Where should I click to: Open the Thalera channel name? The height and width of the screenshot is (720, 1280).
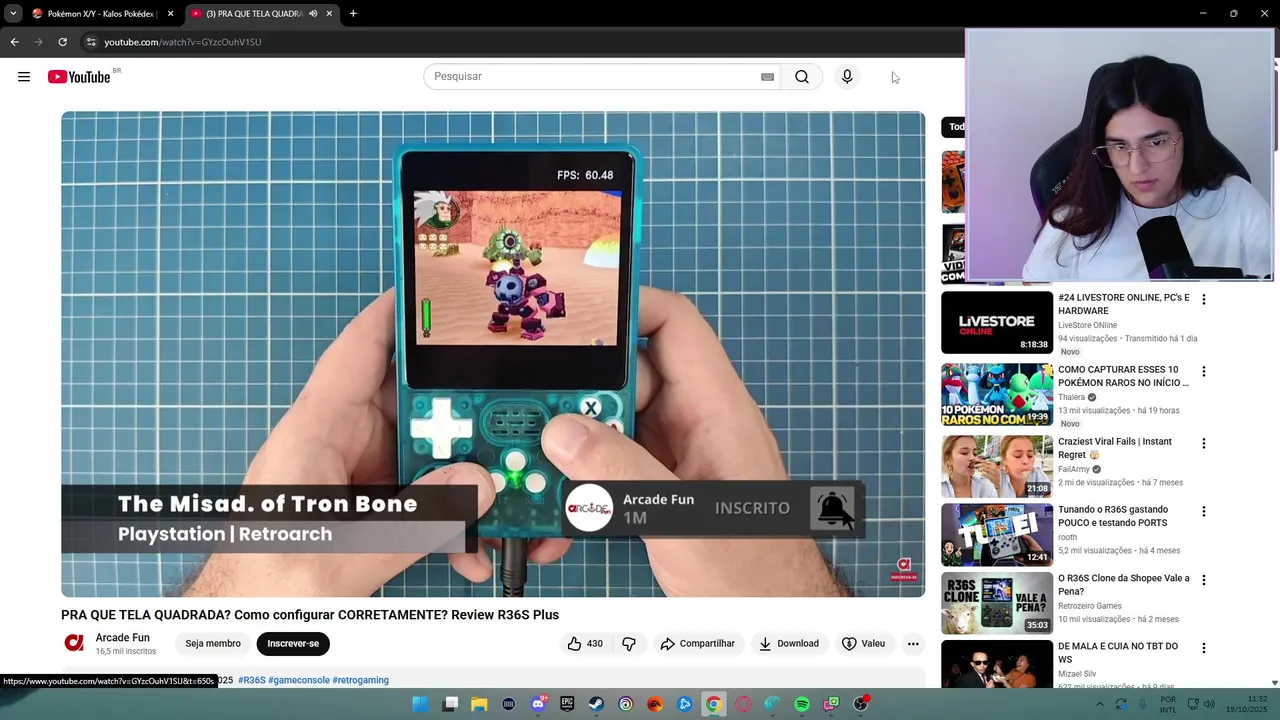point(1071,397)
